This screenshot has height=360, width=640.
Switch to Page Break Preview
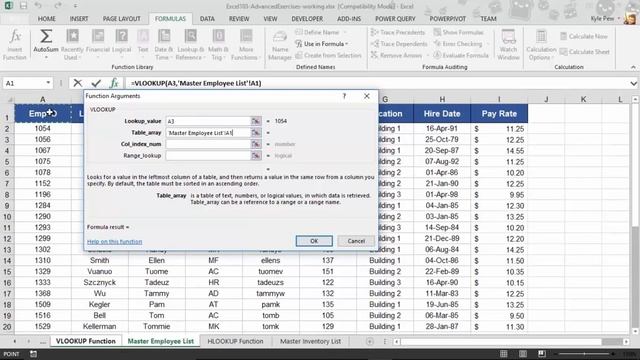pyautogui.click(x=542, y=354)
